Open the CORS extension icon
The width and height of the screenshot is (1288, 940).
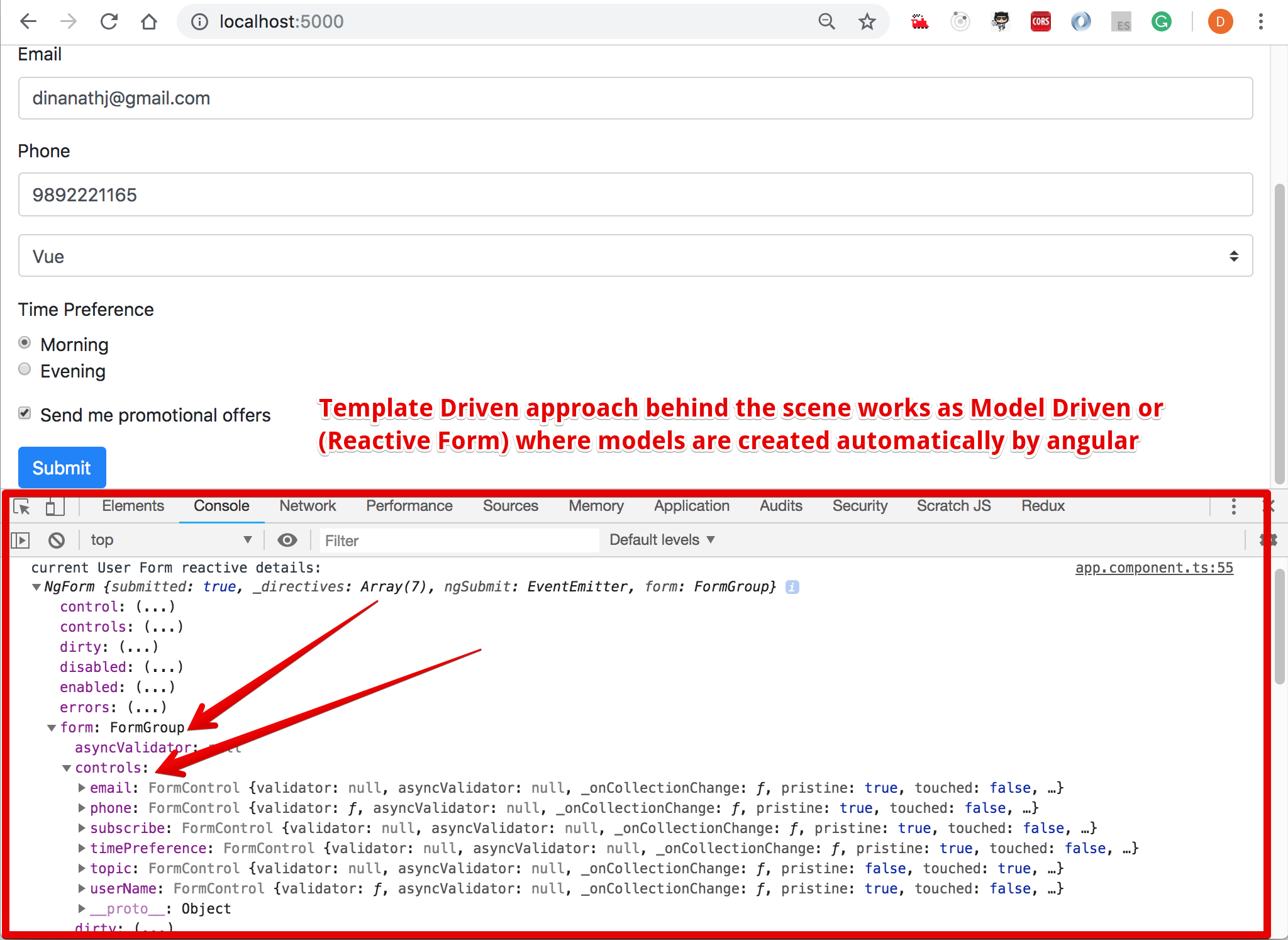(1040, 21)
